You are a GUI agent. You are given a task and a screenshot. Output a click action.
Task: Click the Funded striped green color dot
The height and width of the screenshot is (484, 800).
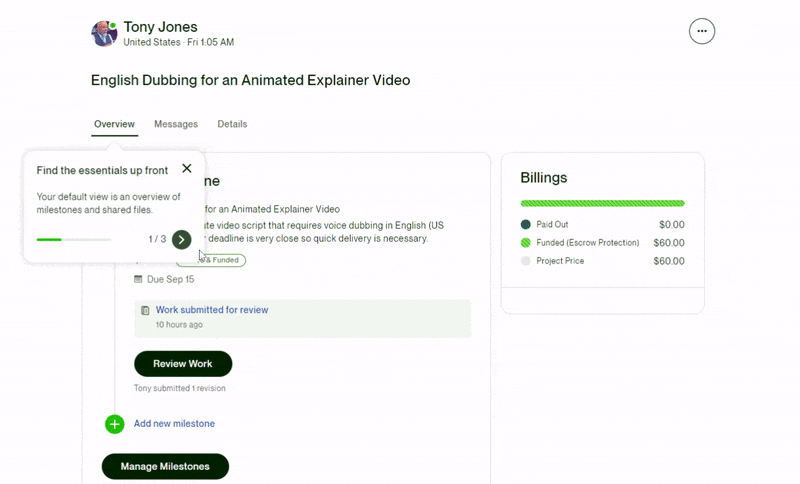pos(526,243)
